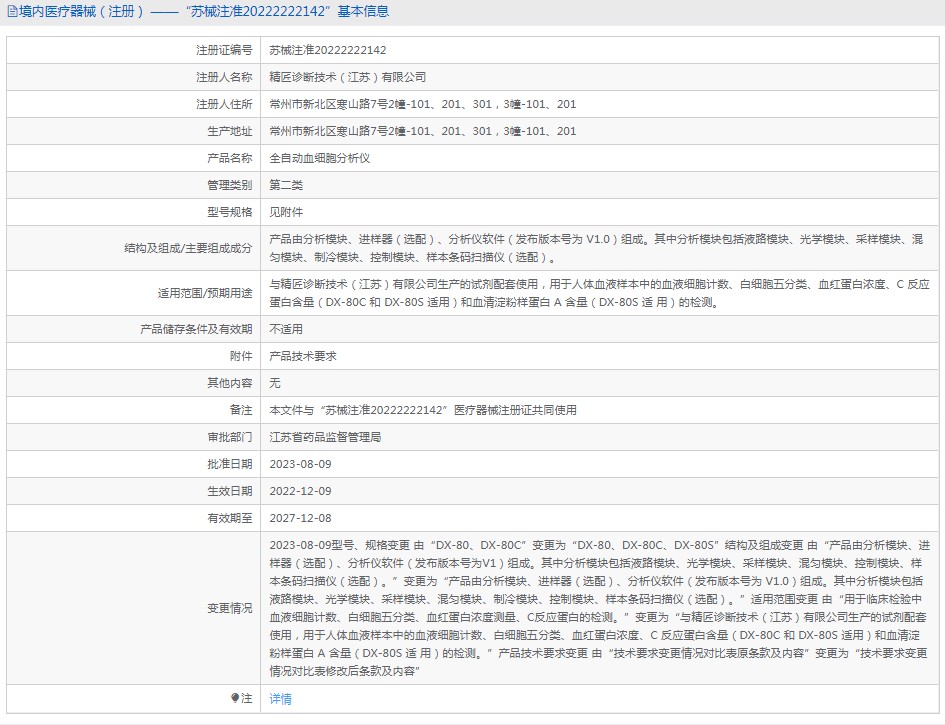945x725 pixels.
Task: Click the 不适用 value
Action: pos(286,329)
